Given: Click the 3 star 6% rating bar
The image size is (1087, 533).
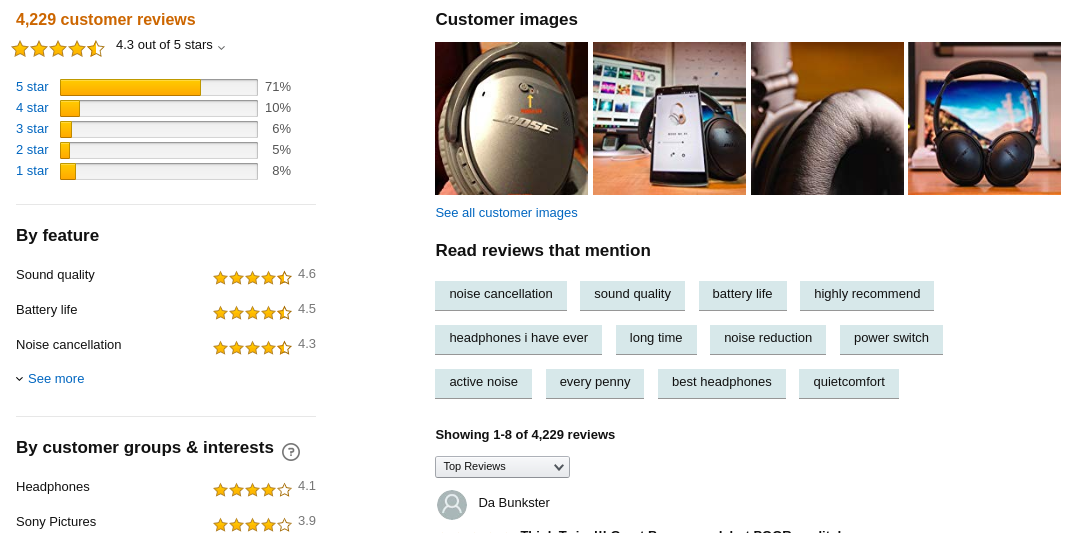Looking at the screenshot, I should coord(159,130).
